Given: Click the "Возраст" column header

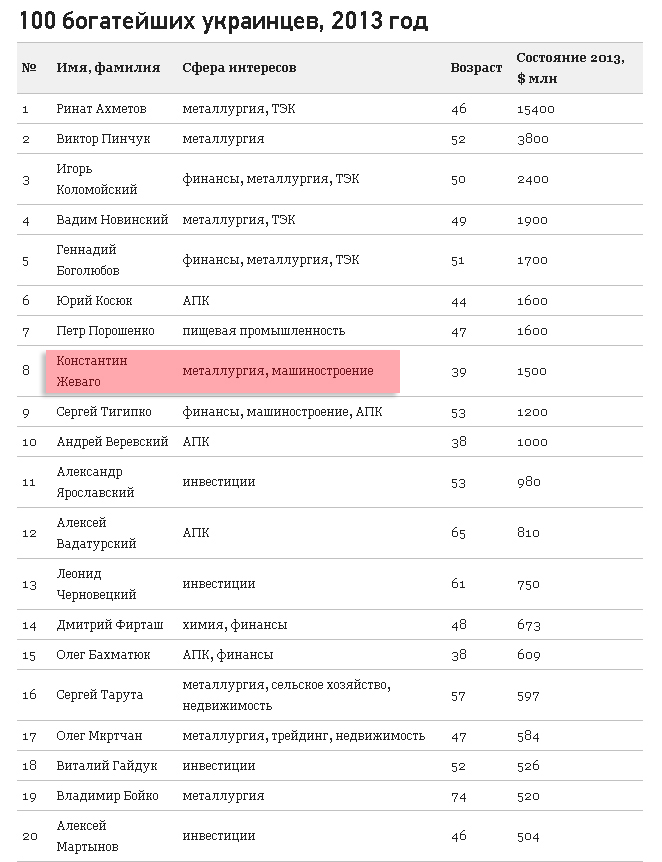Looking at the screenshot, I should pos(475,68).
